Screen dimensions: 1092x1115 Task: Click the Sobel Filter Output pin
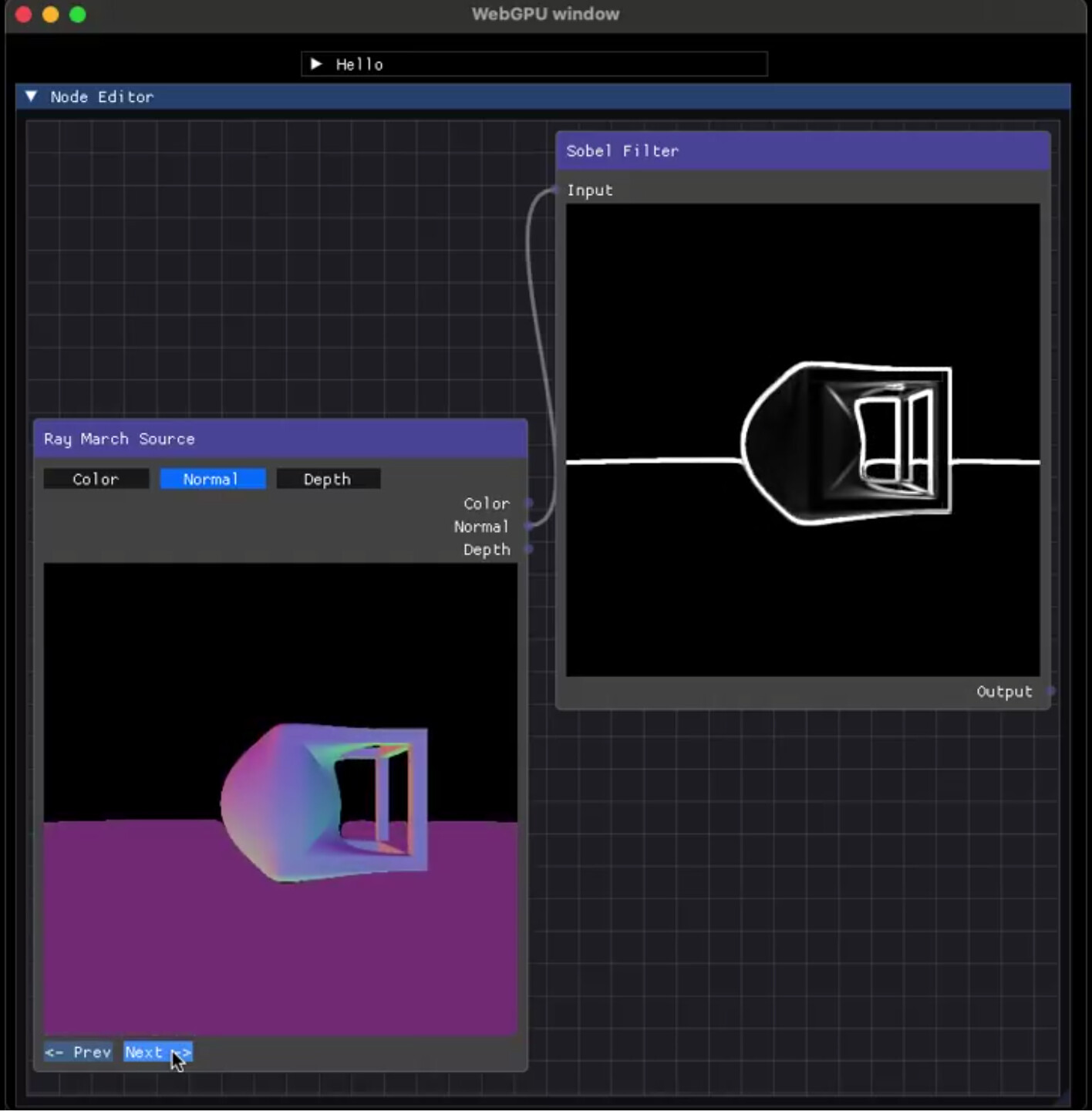coord(1050,691)
